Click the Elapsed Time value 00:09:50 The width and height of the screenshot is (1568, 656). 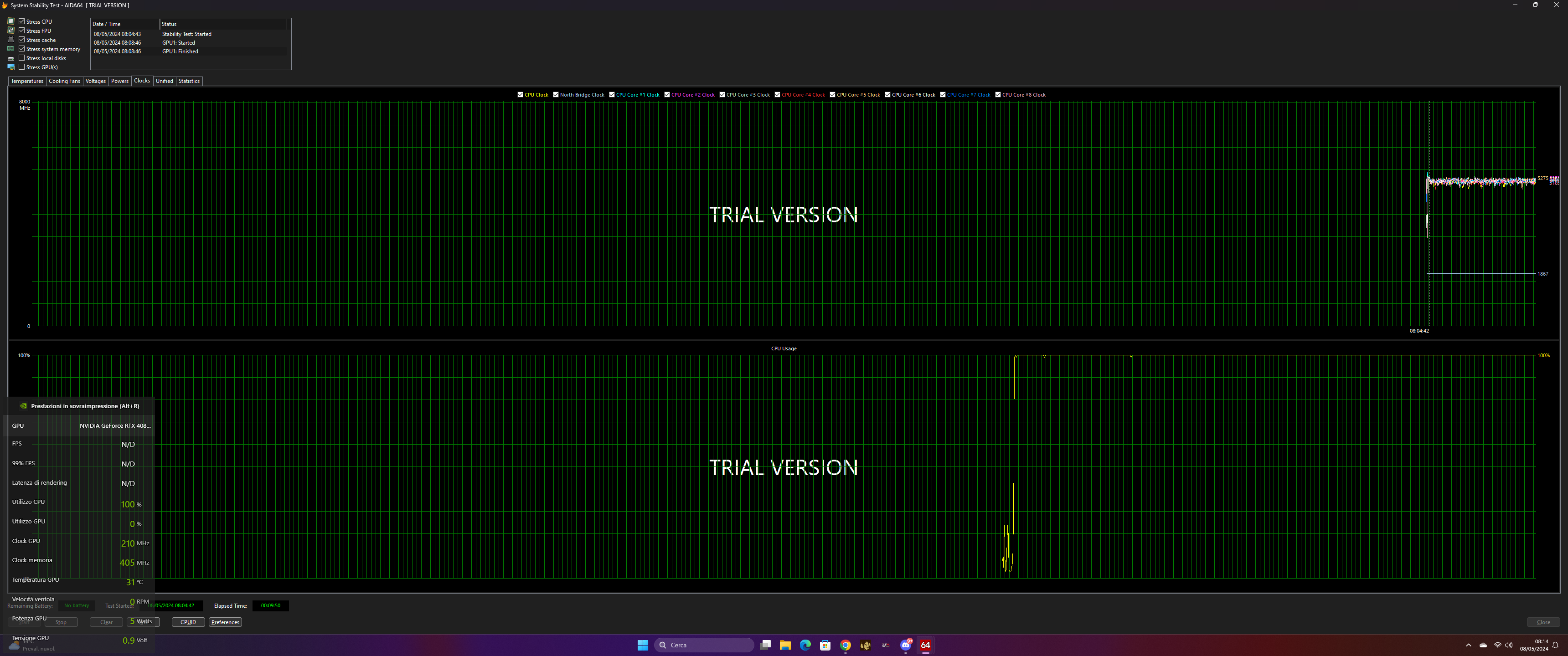(x=271, y=605)
